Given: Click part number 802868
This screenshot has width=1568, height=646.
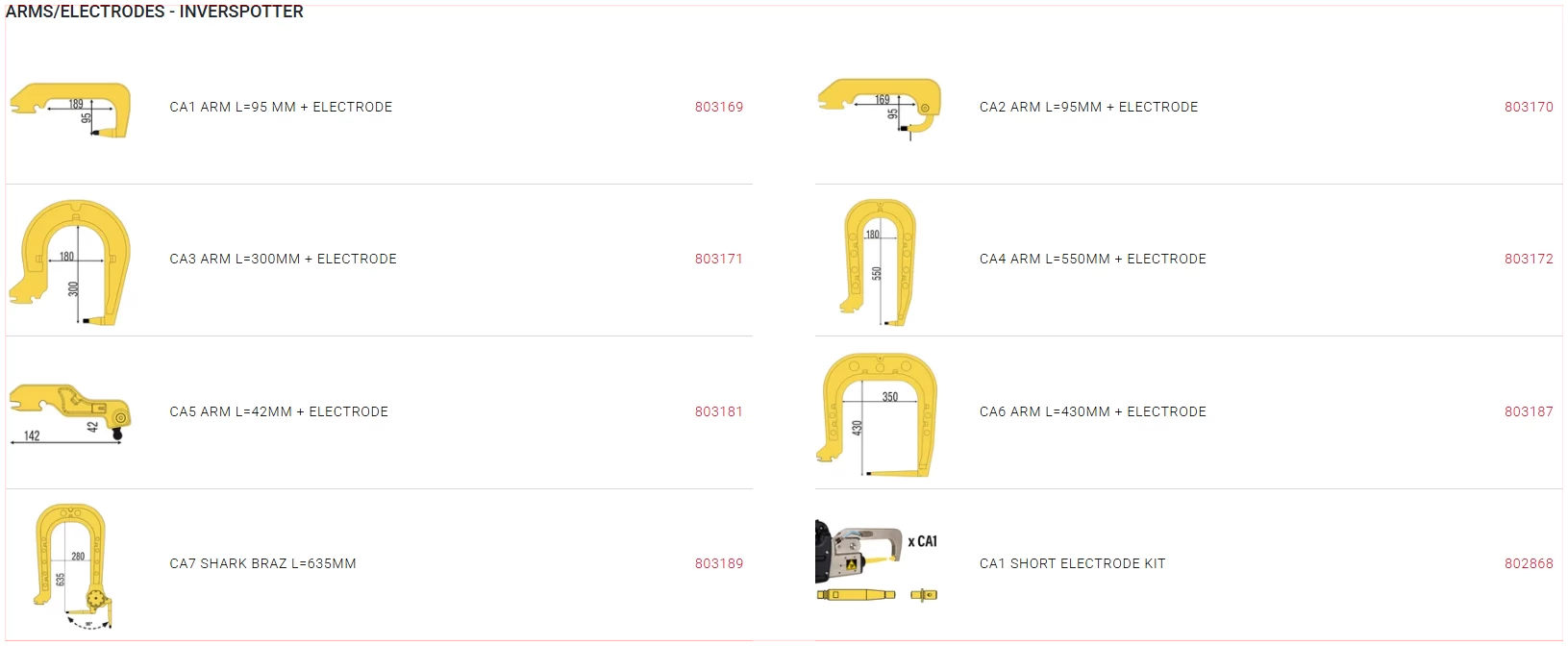Looking at the screenshot, I should click(x=1529, y=563).
